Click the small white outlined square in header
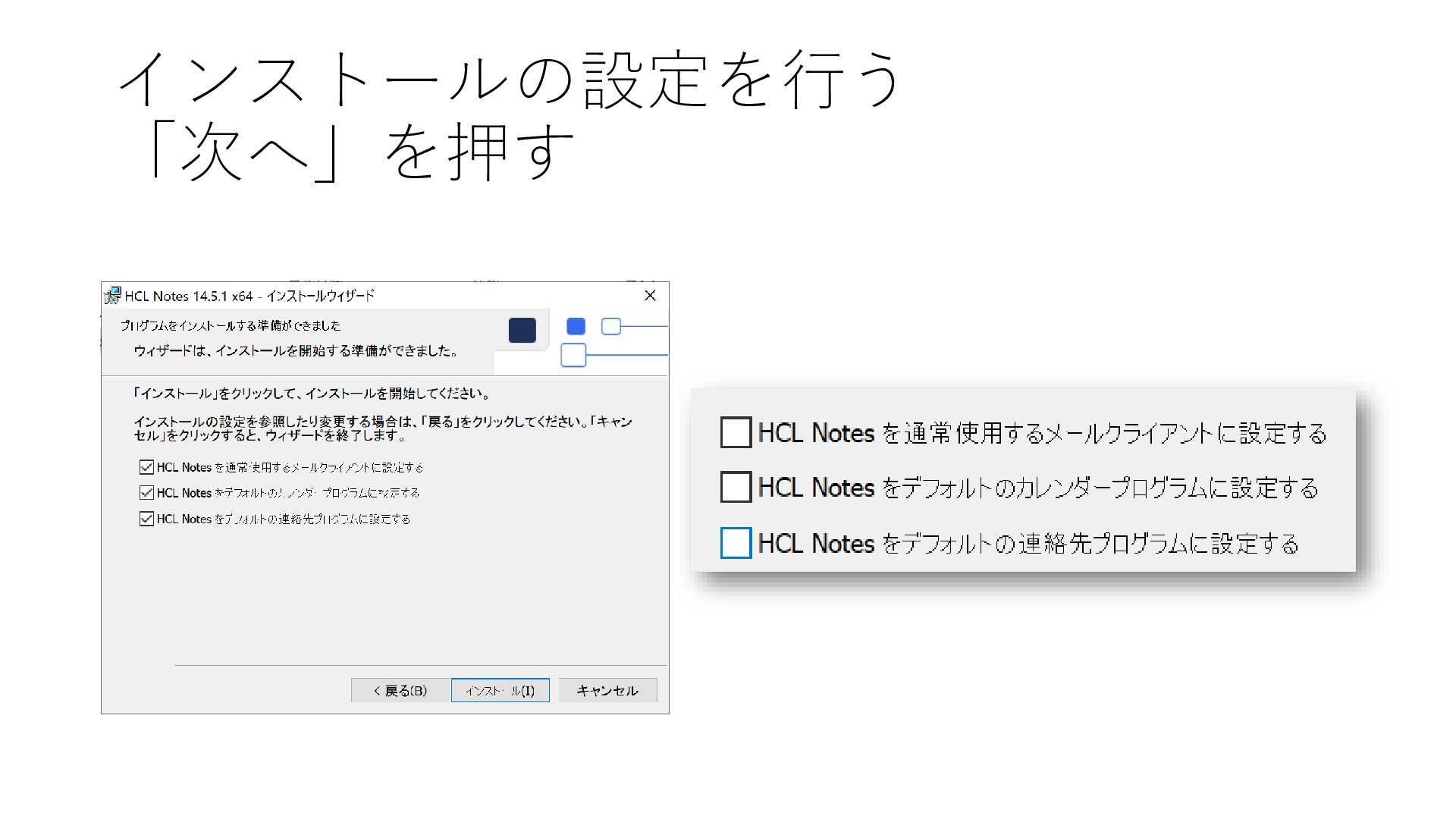The height and width of the screenshot is (819, 1456). pyautogui.click(x=610, y=327)
